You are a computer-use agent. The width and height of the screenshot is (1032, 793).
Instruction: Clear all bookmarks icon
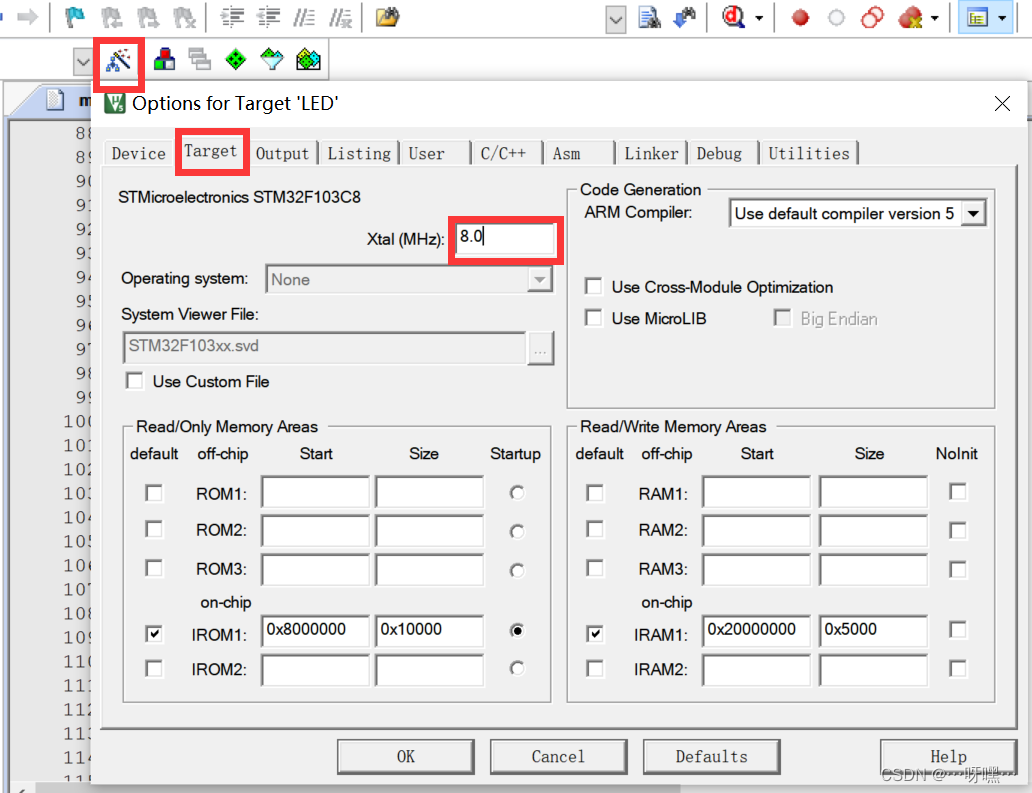[x=184, y=17]
